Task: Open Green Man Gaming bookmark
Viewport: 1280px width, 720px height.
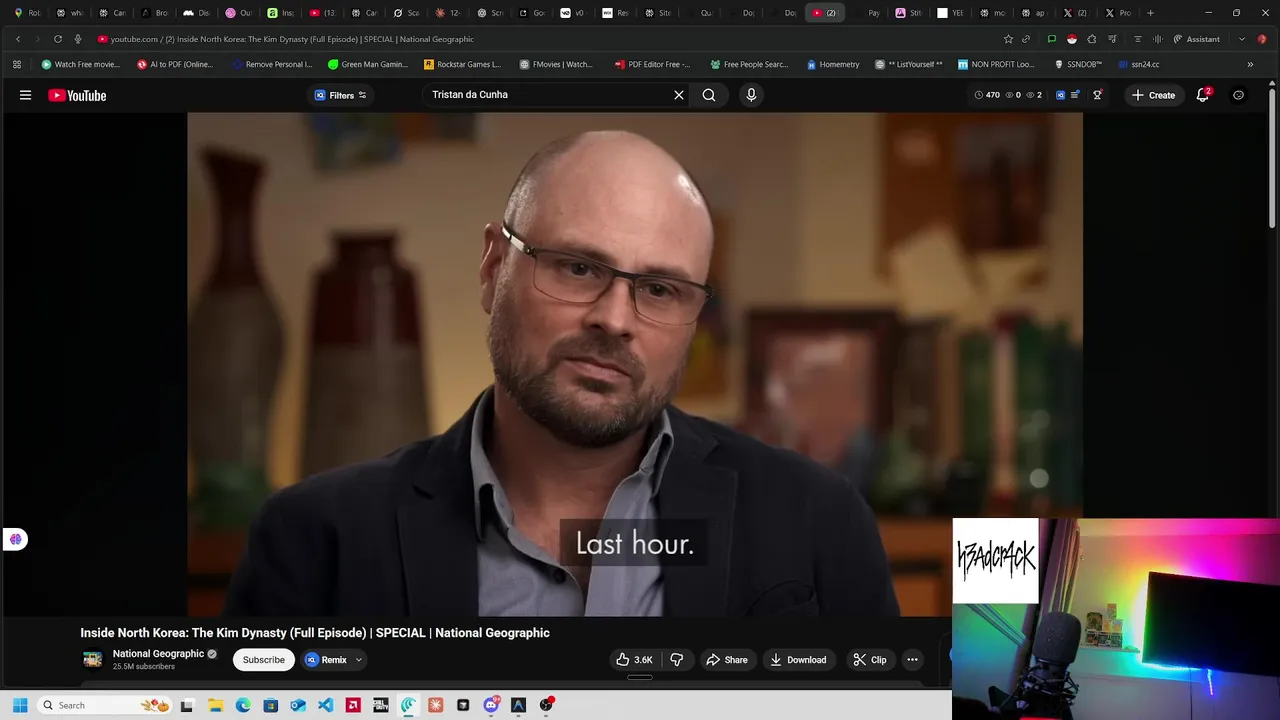Action: (367, 64)
